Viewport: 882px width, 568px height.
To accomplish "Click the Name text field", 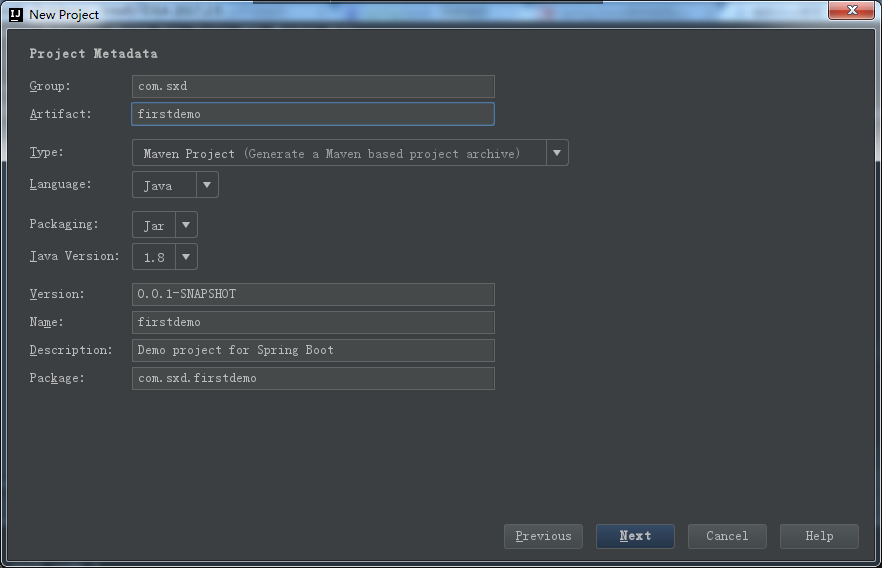I will [313, 322].
